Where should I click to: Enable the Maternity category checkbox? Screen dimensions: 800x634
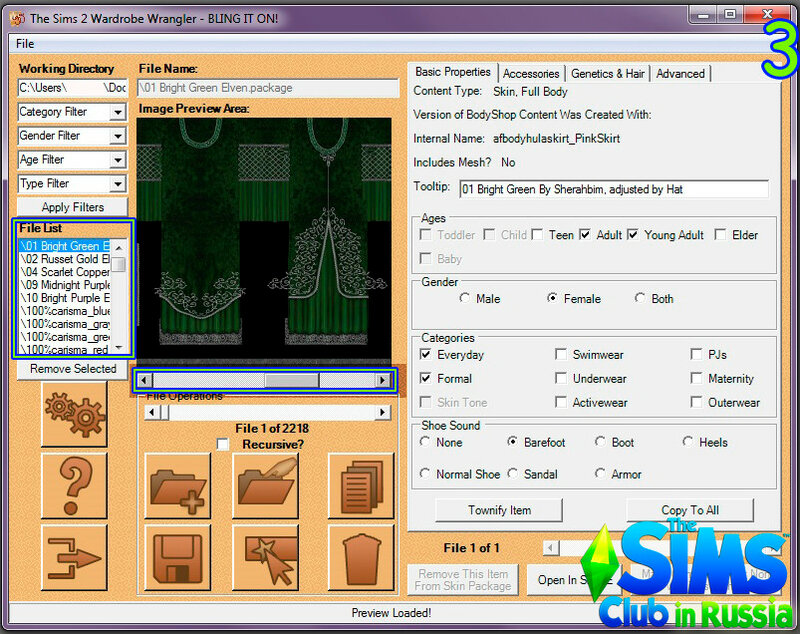click(696, 378)
